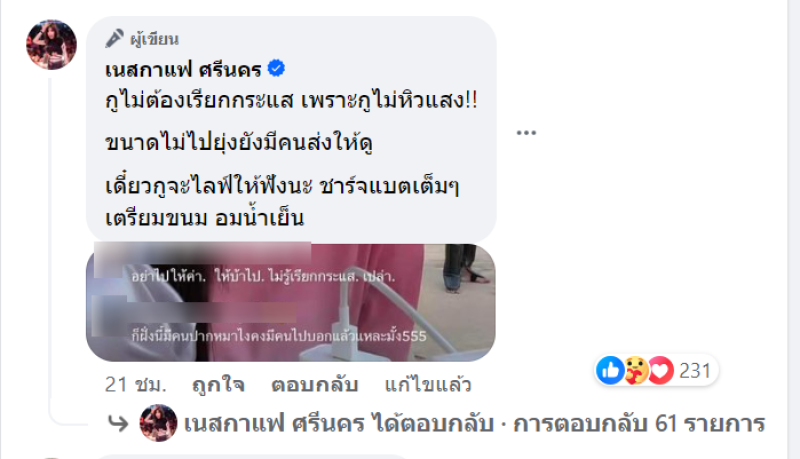Click ตอบกลับ to reply to comment
This screenshot has width=800, height=459.
(314, 385)
